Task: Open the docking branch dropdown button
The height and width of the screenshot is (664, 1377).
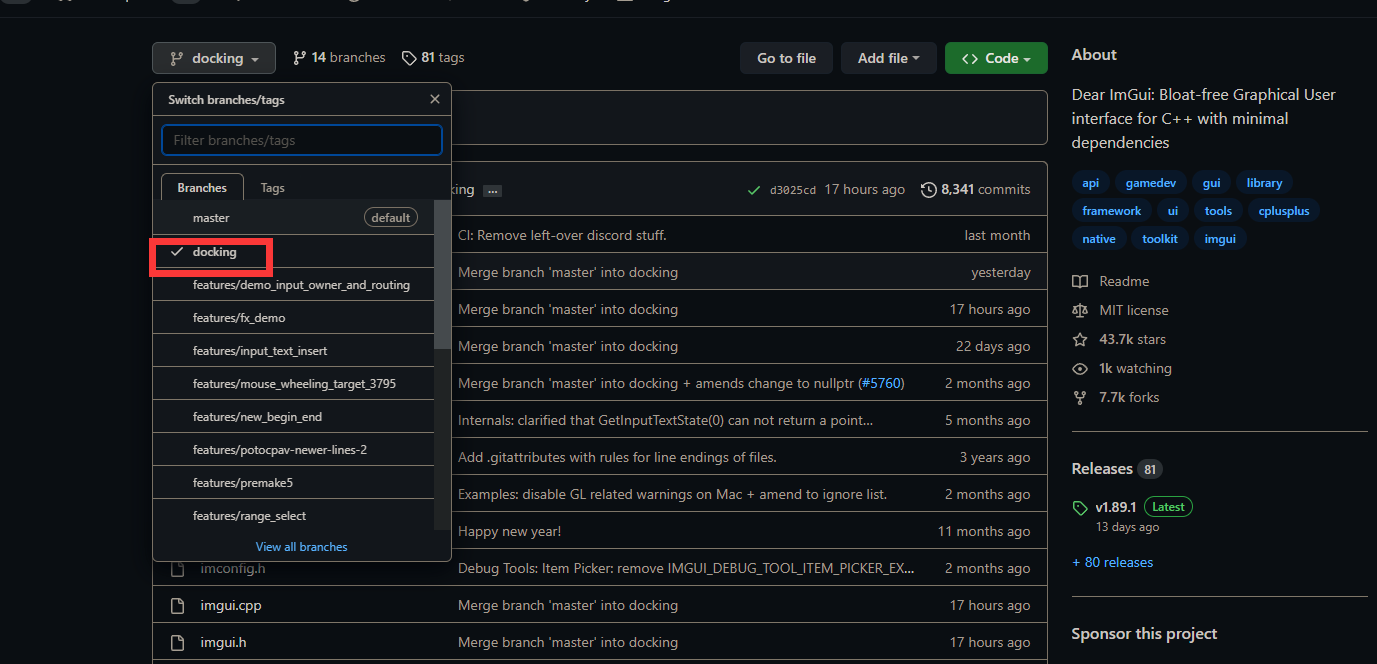Action: [x=214, y=58]
